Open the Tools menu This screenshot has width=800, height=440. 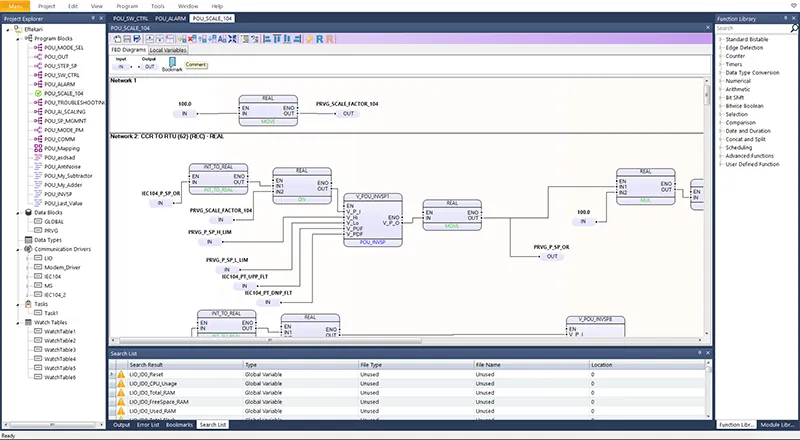tap(158, 6)
